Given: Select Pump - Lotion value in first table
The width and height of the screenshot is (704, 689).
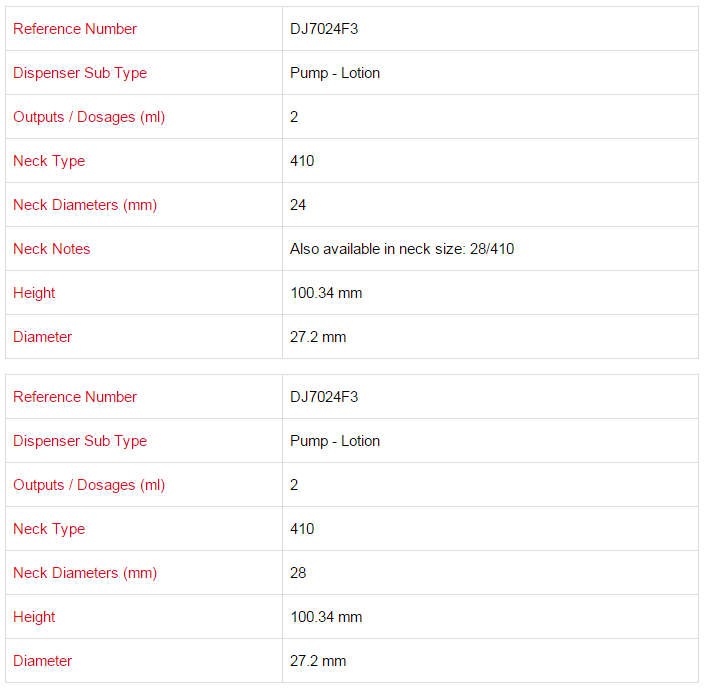Looking at the screenshot, I should click(x=335, y=73).
